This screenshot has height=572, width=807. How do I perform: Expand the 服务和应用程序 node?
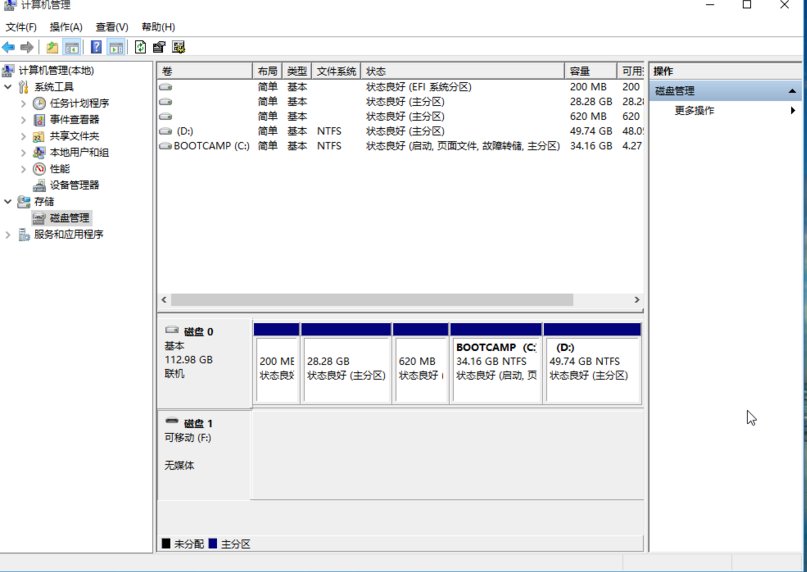click(x=8, y=235)
